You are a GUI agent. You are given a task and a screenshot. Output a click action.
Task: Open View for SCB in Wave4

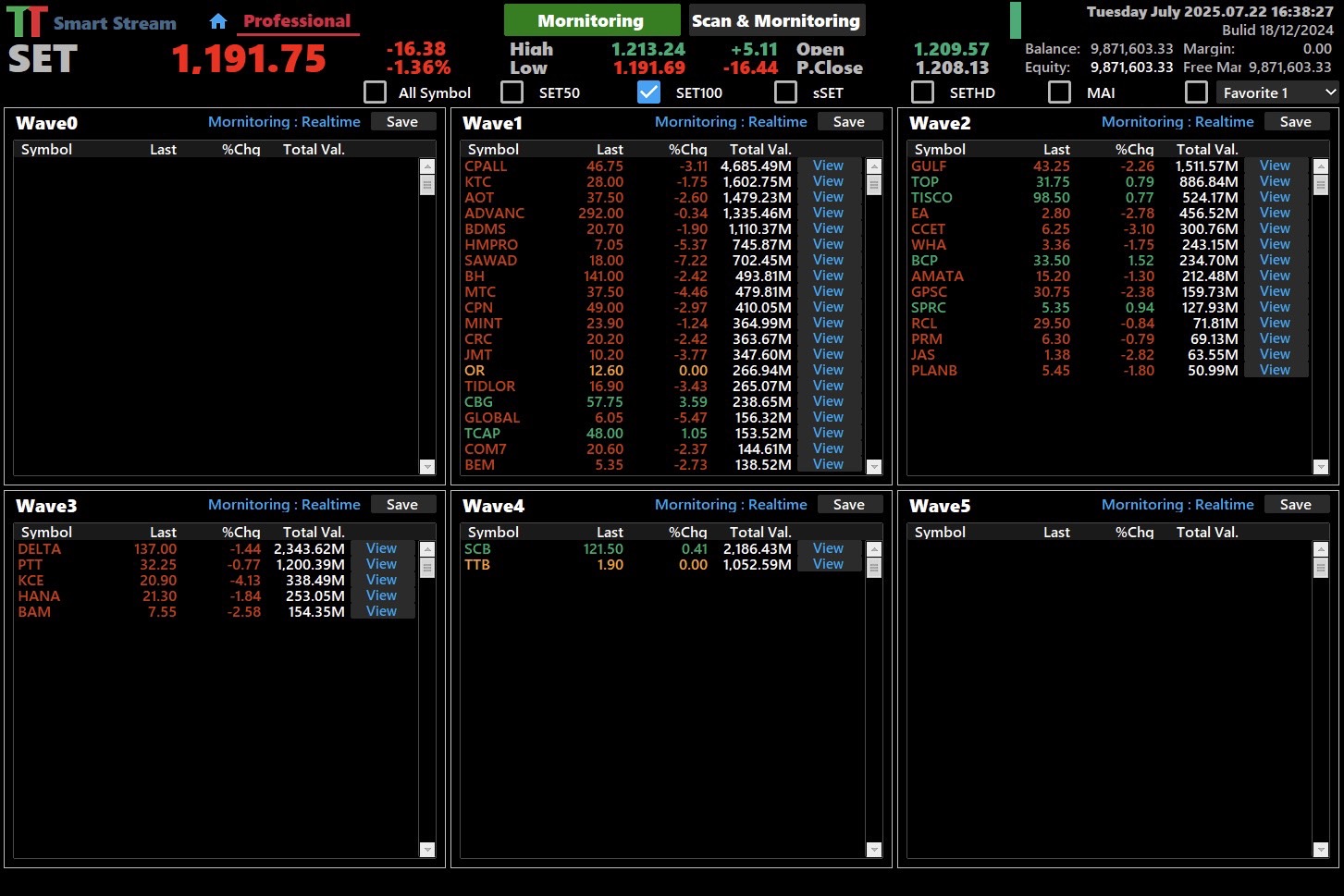click(x=829, y=549)
